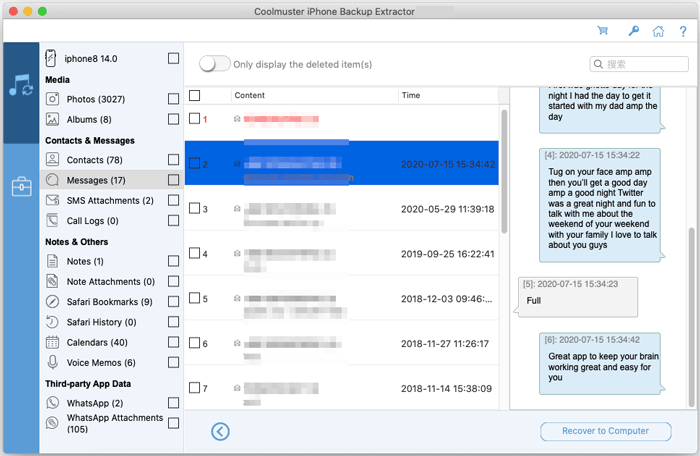Open the SMS Attachments (2) category
Screen dimensions: 700x456
pos(110,201)
